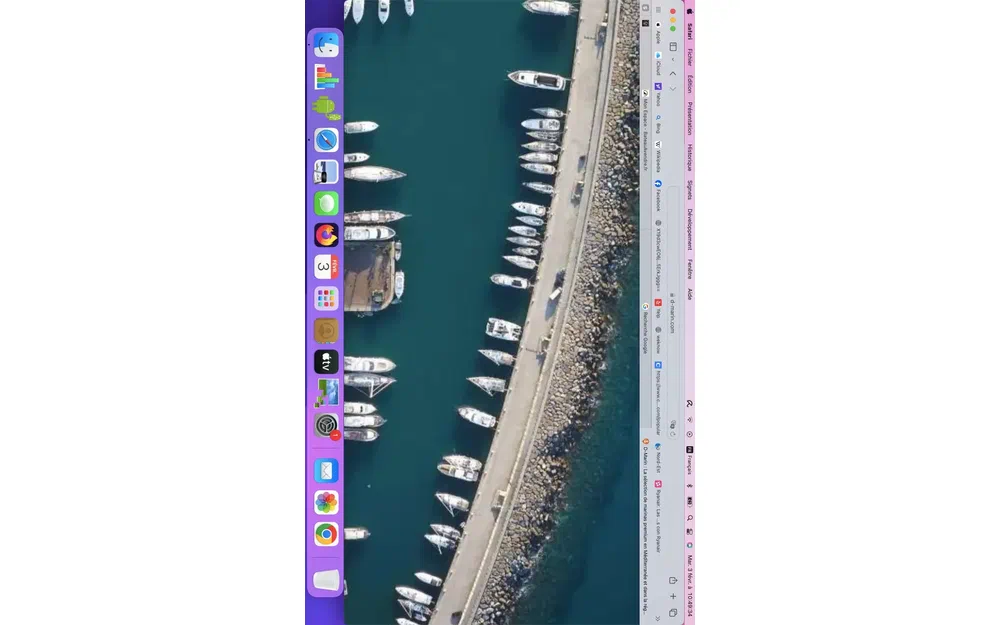Open a new Safari tab with plus

[673, 596]
